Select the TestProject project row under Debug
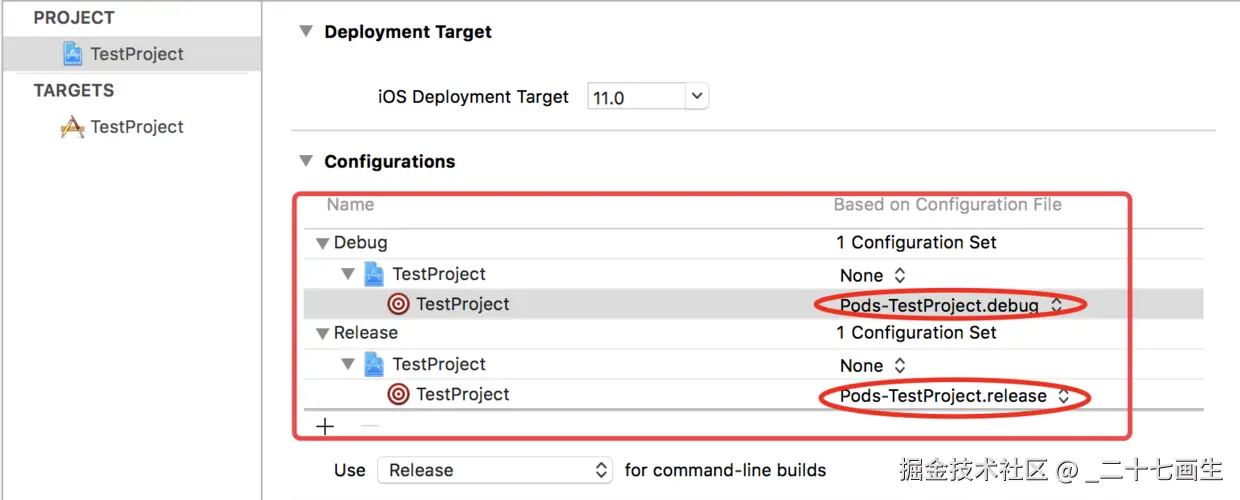Image resolution: width=1240 pixels, height=500 pixels. pyautogui.click(x=754, y=274)
